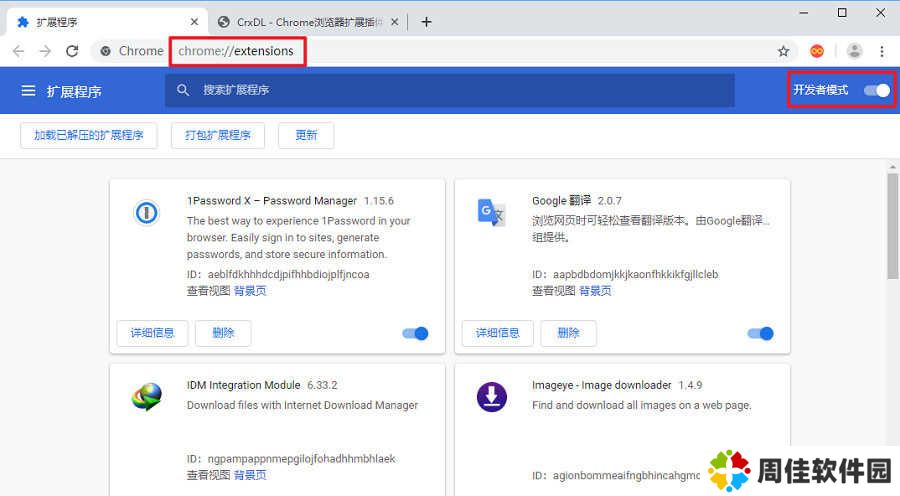Click the 搜索扩展程序 search field
Viewport: 900px width, 496px height.
coord(450,90)
